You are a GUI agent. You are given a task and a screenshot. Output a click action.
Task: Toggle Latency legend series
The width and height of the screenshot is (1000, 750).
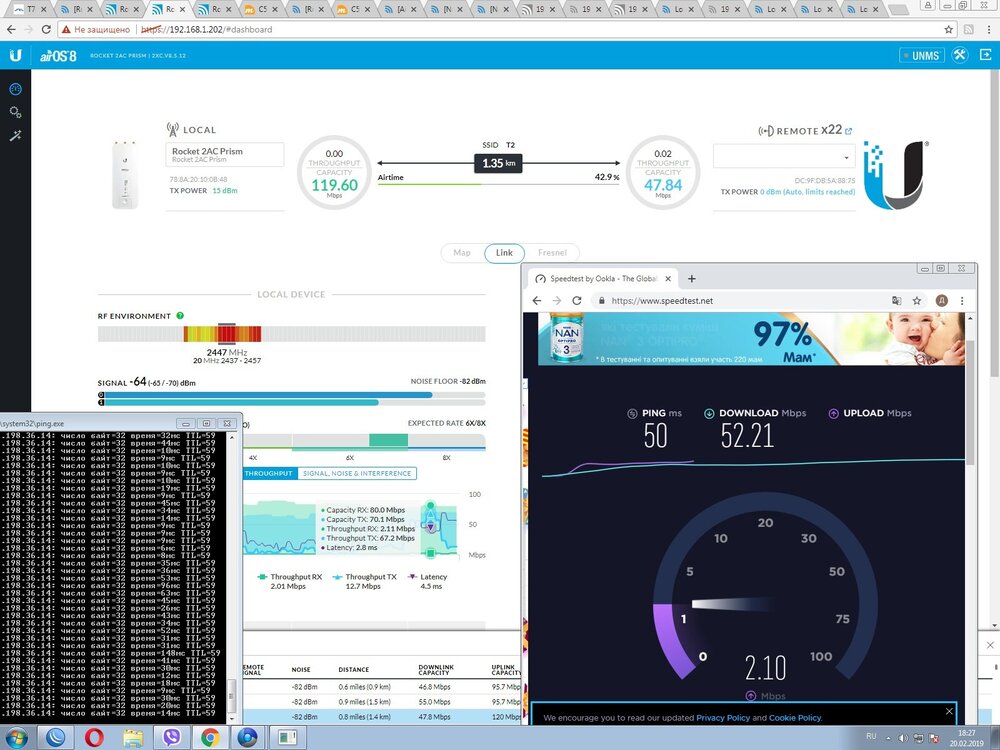point(431,577)
